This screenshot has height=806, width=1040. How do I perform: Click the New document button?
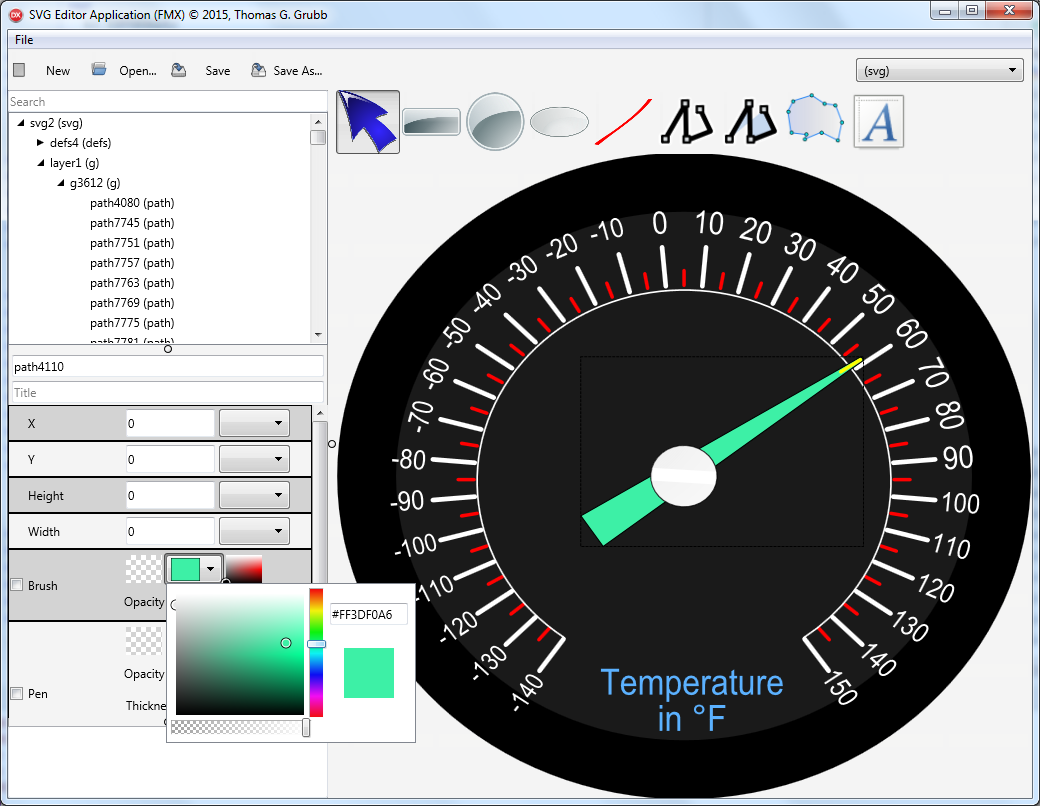pyautogui.click(x=45, y=70)
